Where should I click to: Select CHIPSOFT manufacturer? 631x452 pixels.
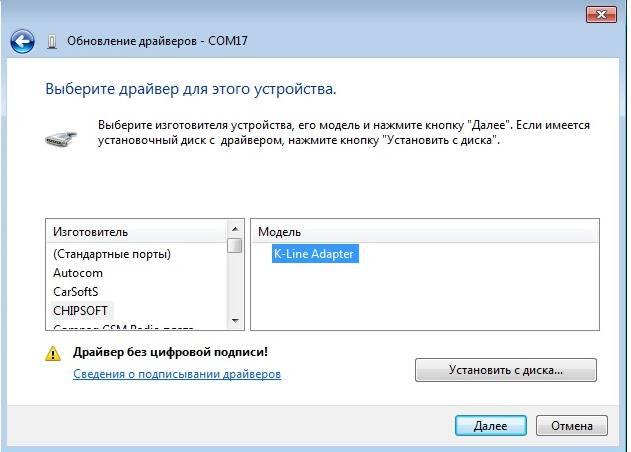[x=80, y=311]
